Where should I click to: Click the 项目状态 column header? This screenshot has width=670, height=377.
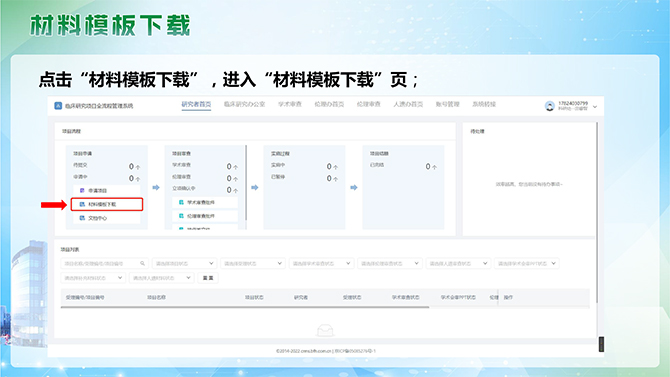(254, 297)
